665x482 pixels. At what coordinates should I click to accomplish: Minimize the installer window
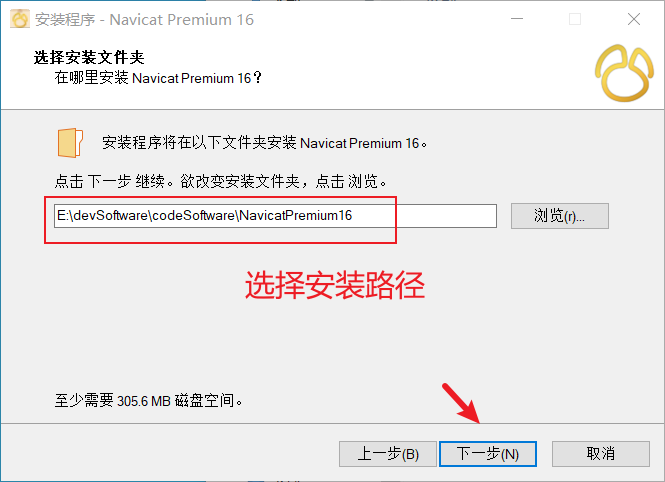point(517,19)
